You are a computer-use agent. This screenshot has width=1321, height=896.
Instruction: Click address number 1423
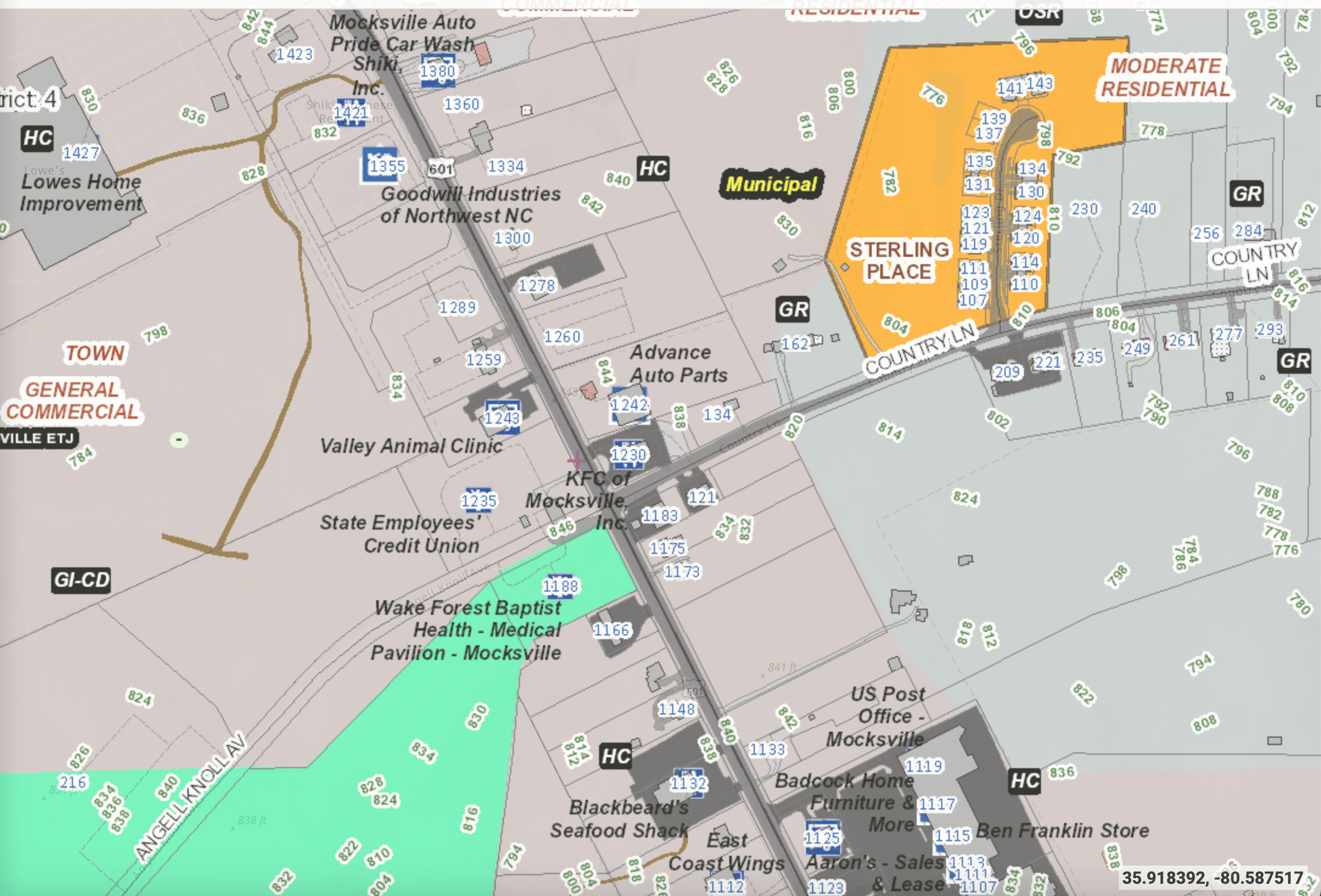pyautogui.click(x=295, y=54)
